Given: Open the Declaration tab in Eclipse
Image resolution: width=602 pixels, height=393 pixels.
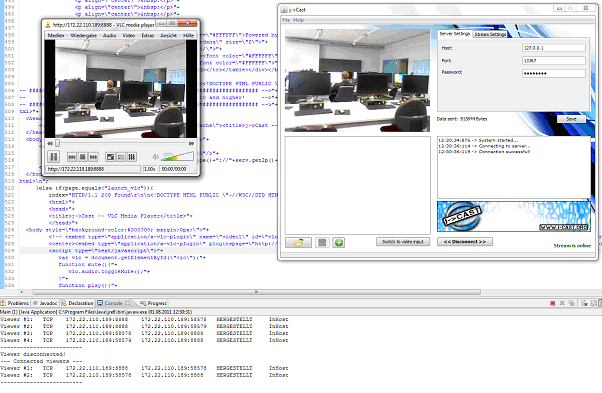Looking at the screenshot, I should coord(77,303).
